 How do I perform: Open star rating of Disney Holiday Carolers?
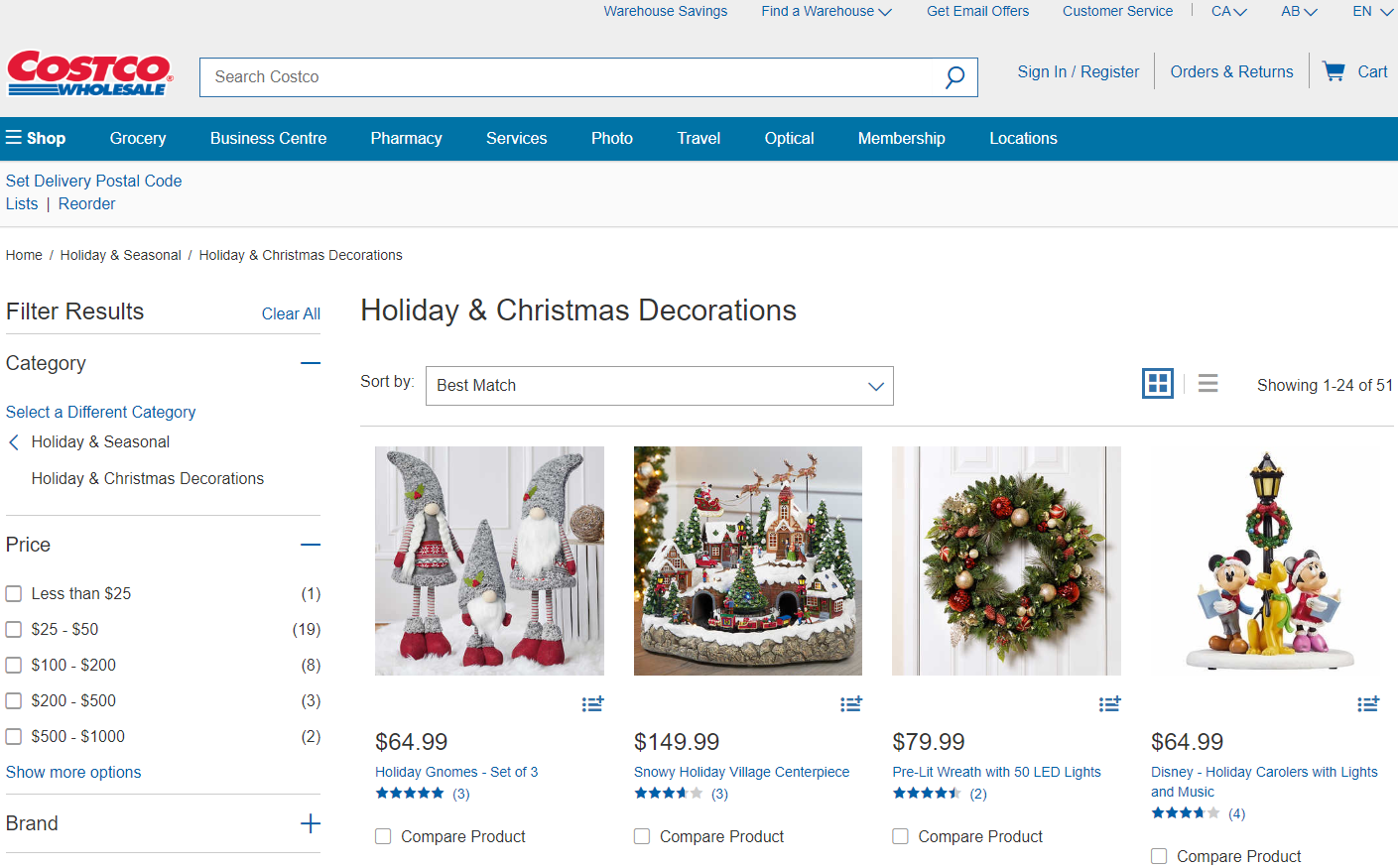coord(1186,813)
